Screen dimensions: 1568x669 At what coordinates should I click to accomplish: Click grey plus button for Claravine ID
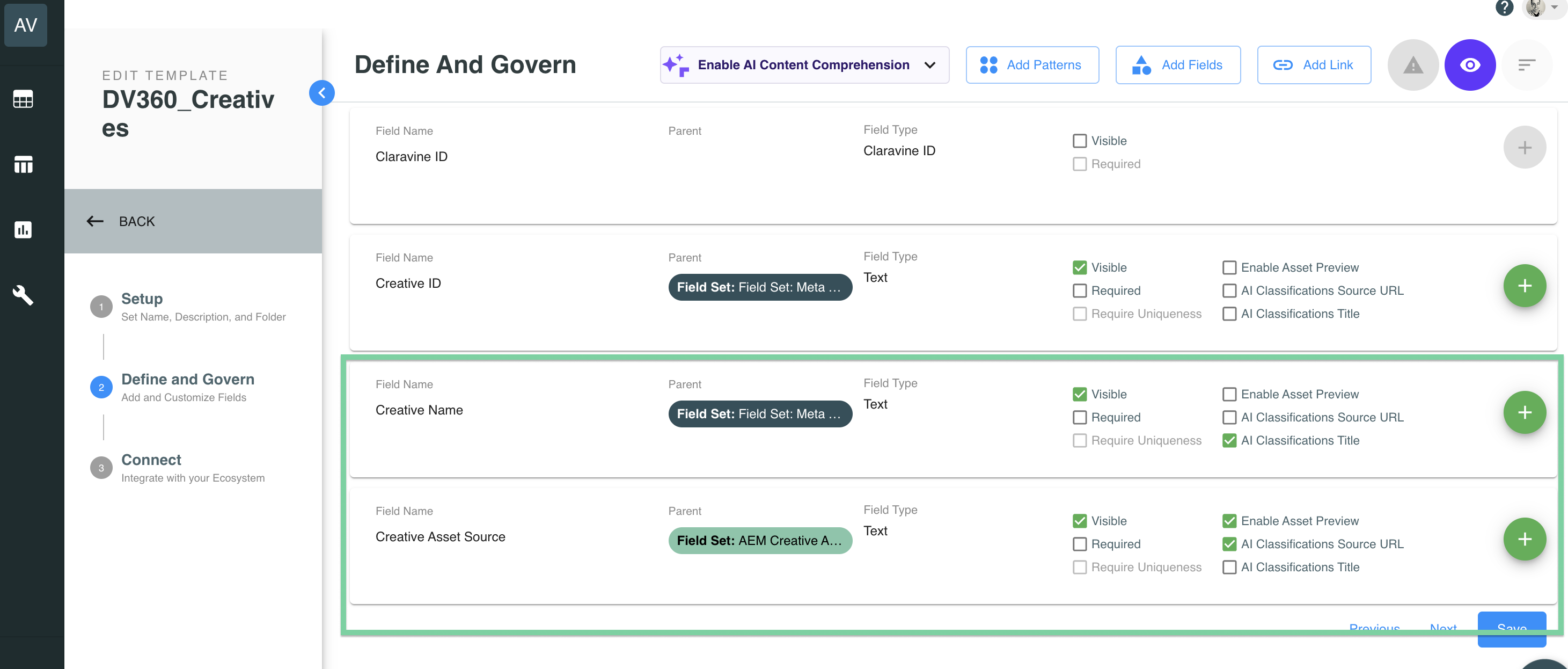1524,148
